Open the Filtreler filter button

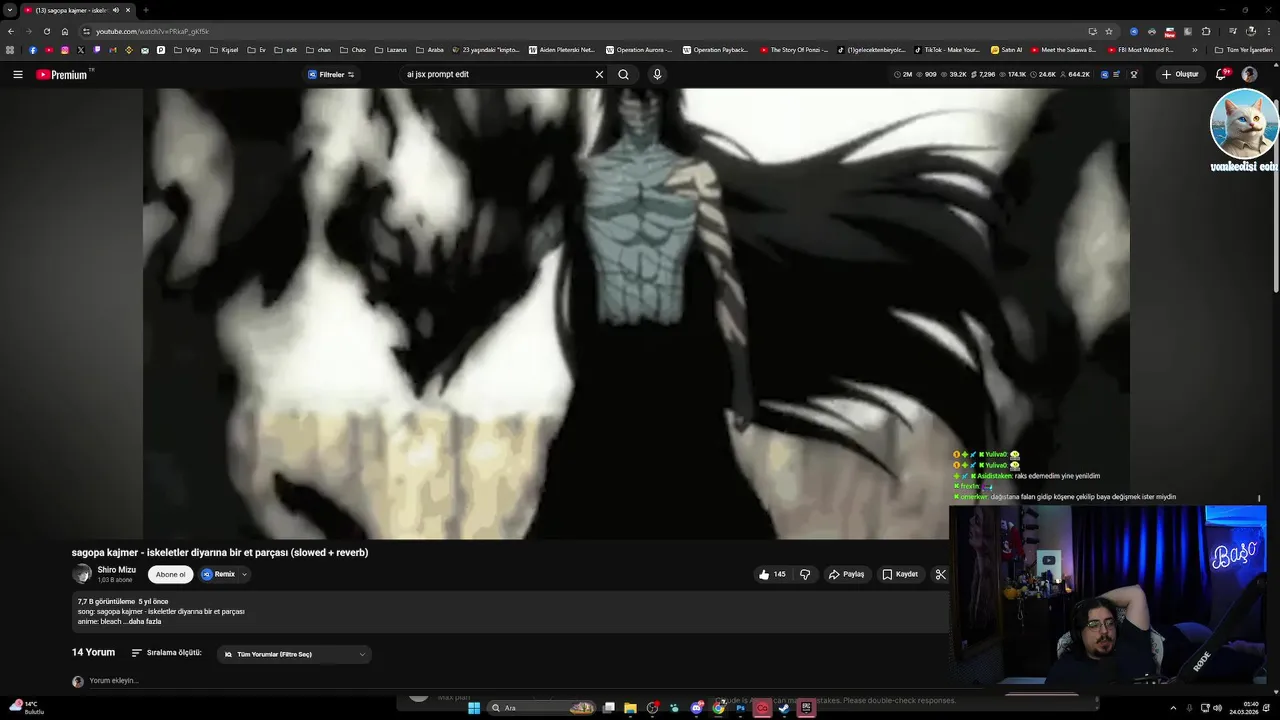click(331, 74)
